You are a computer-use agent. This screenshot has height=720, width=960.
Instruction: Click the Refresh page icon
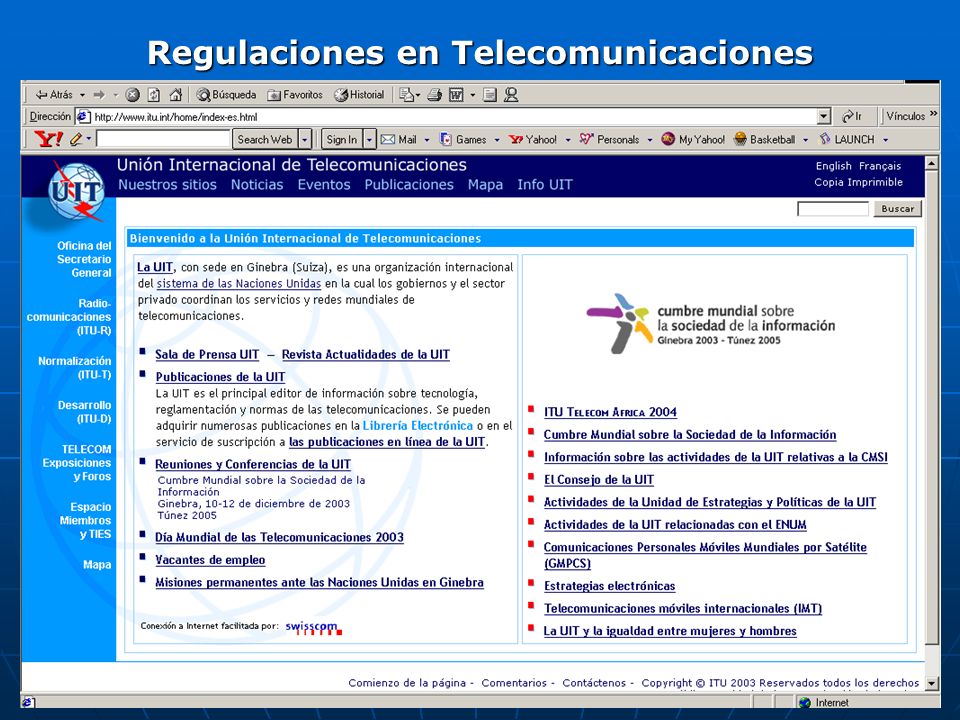point(154,95)
